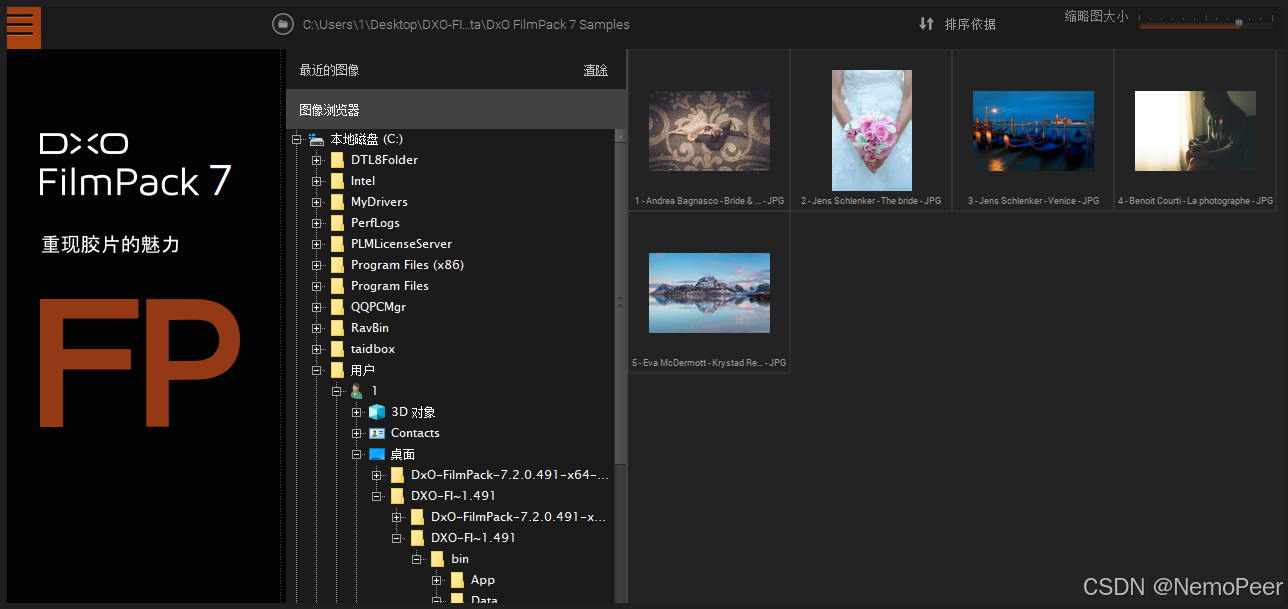
Task: Click the MyDrivers folder icon
Action: pos(337,202)
